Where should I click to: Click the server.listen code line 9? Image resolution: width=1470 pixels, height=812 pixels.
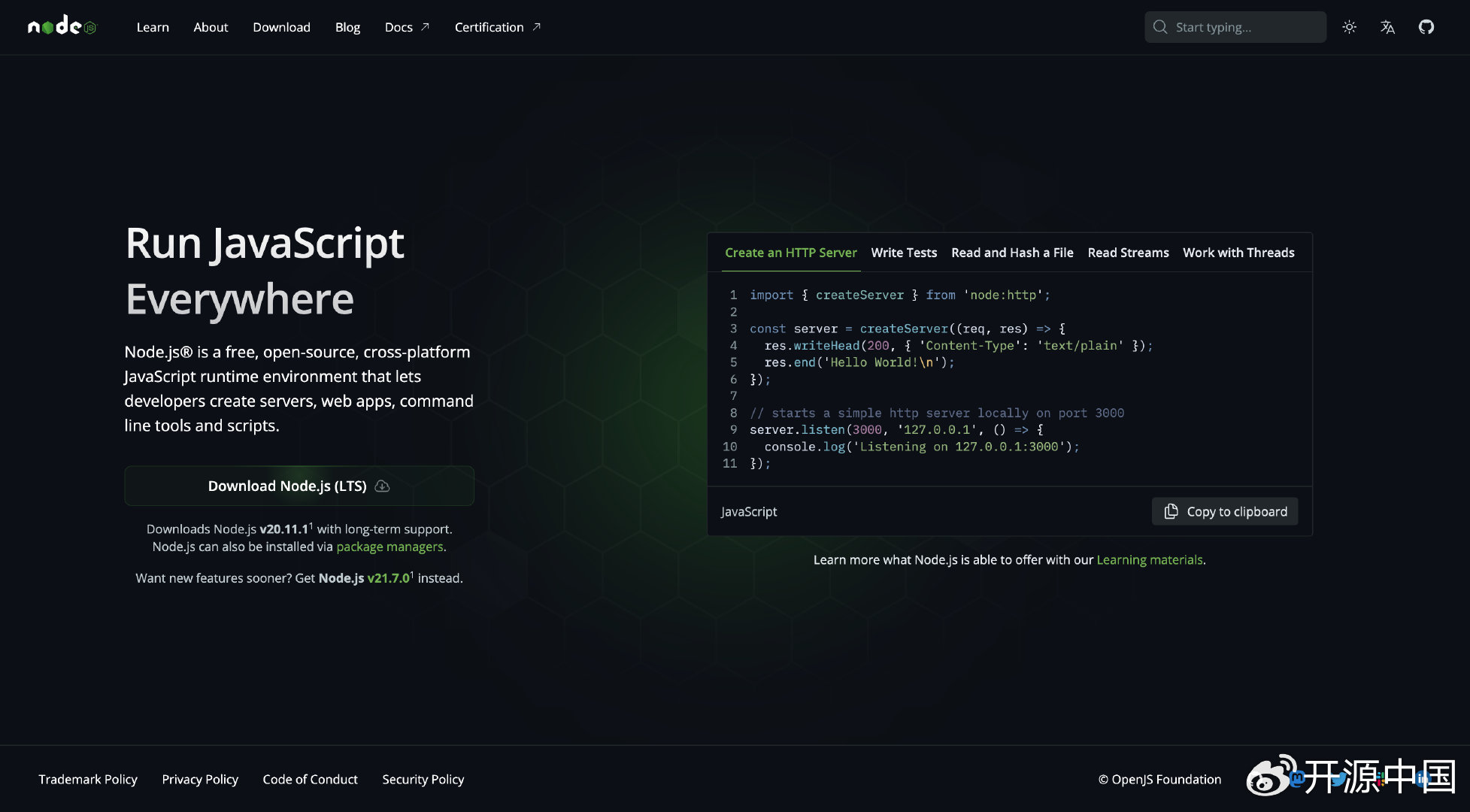tap(896, 429)
